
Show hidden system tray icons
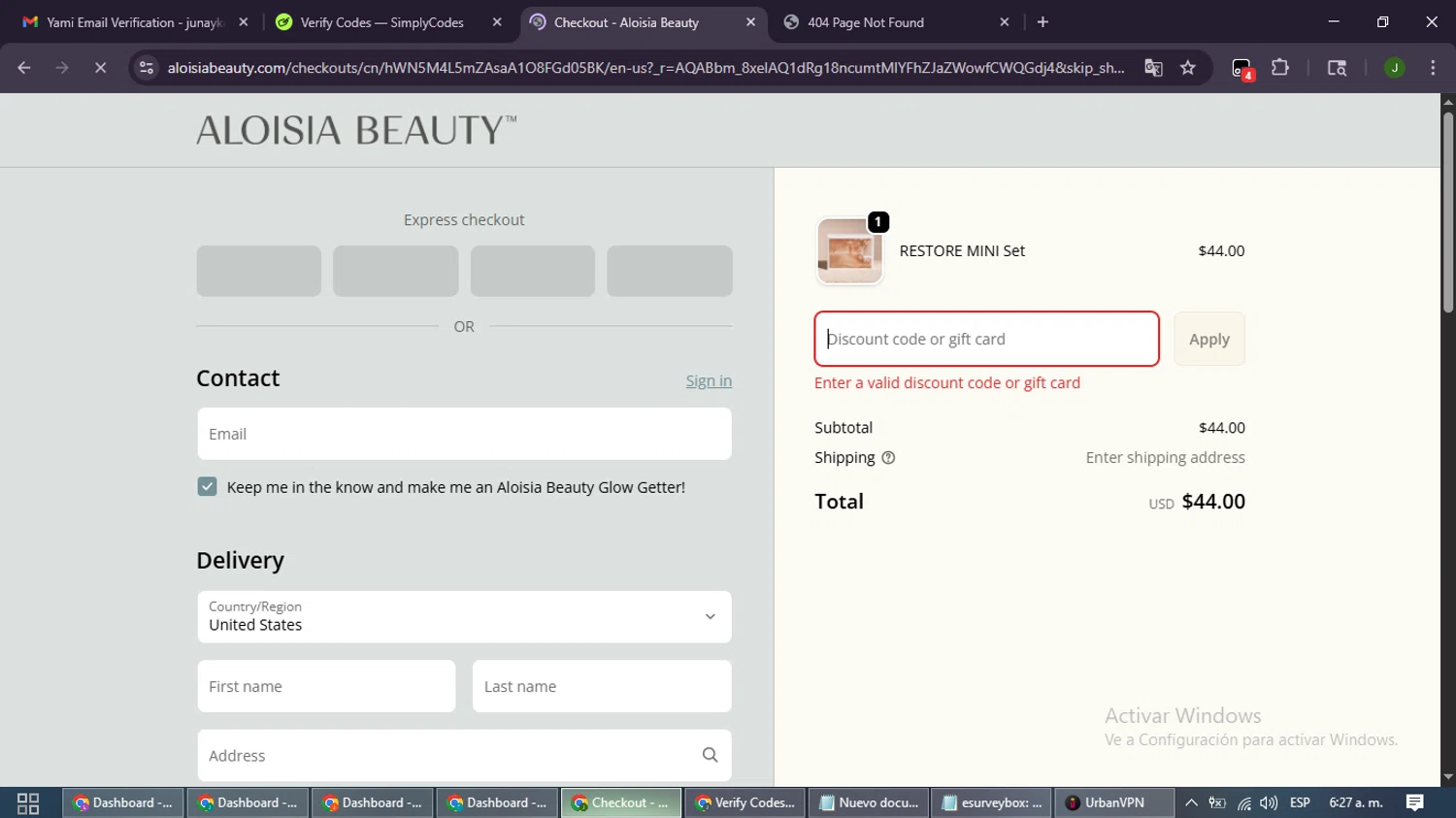(1191, 802)
